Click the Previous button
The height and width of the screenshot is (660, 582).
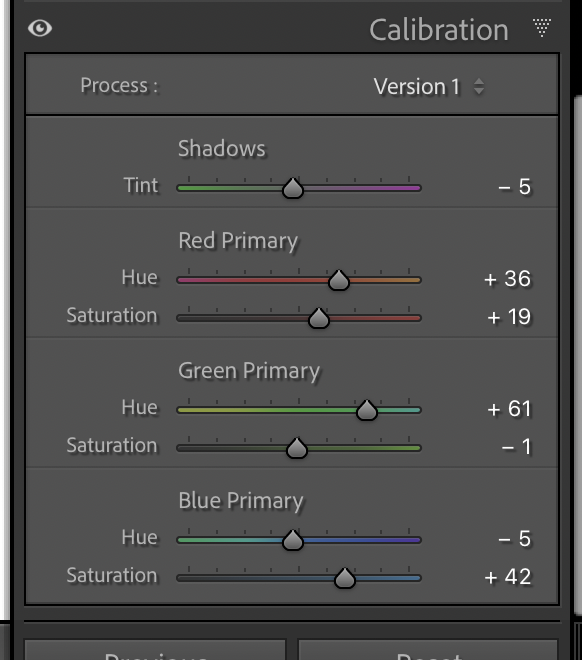155,650
